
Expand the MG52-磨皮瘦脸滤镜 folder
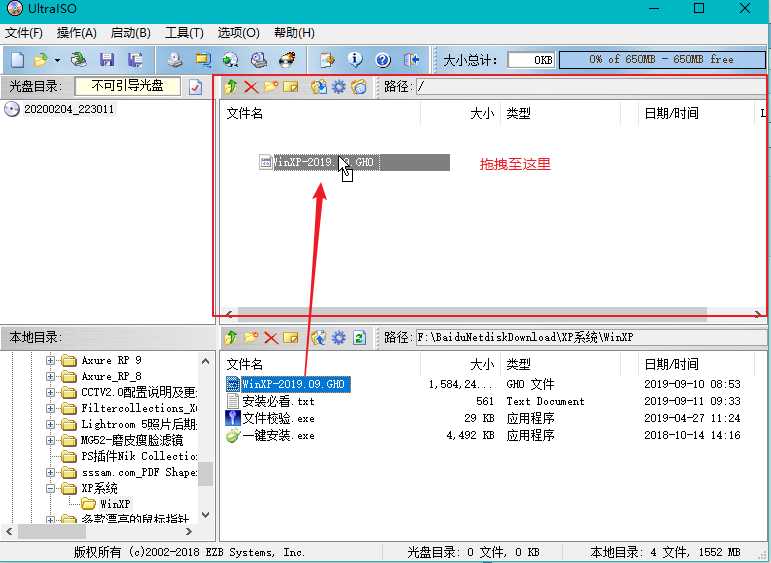[50, 440]
